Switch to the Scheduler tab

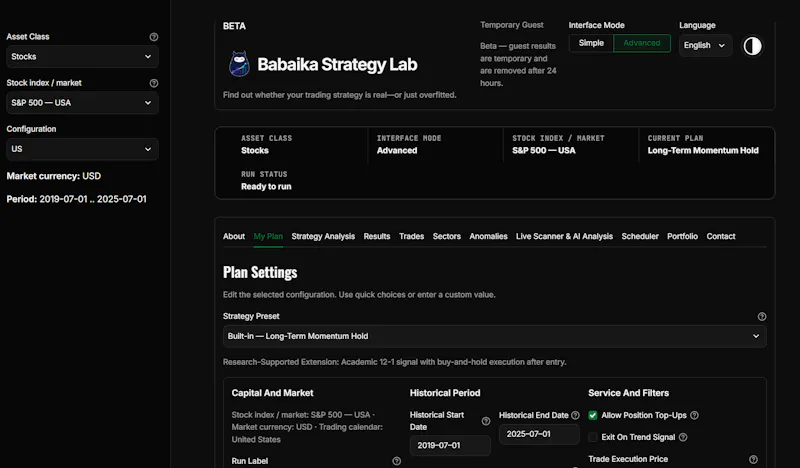tap(640, 236)
